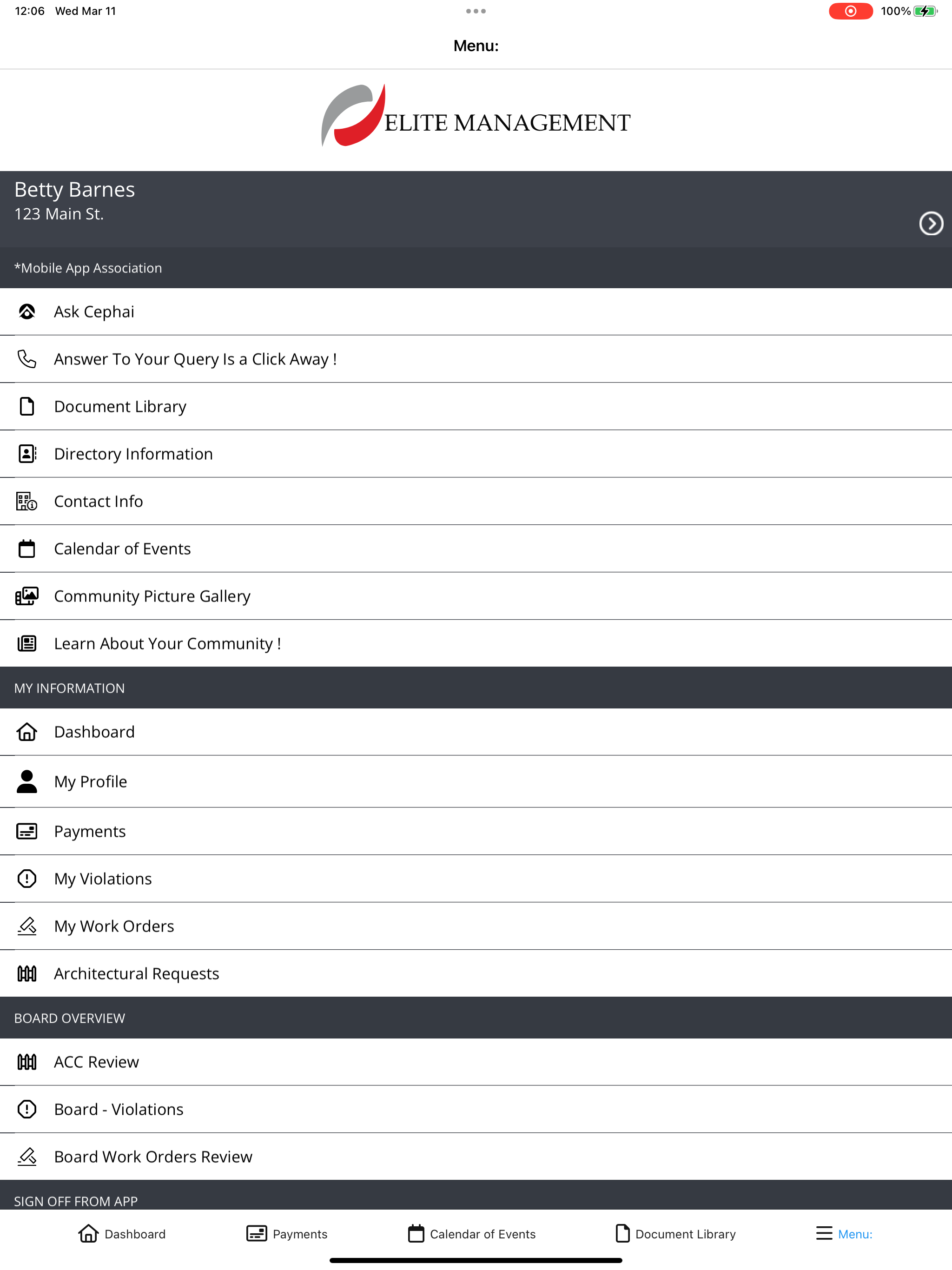View My Violations
Viewport: 952px width, 1270px height.
pyautogui.click(x=476, y=879)
